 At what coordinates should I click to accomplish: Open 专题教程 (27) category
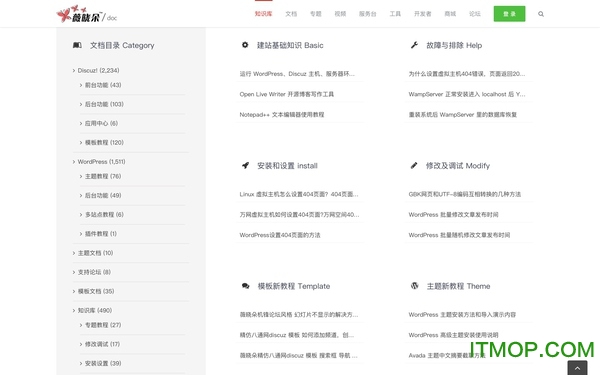pyautogui.click(x=103, y=325)
